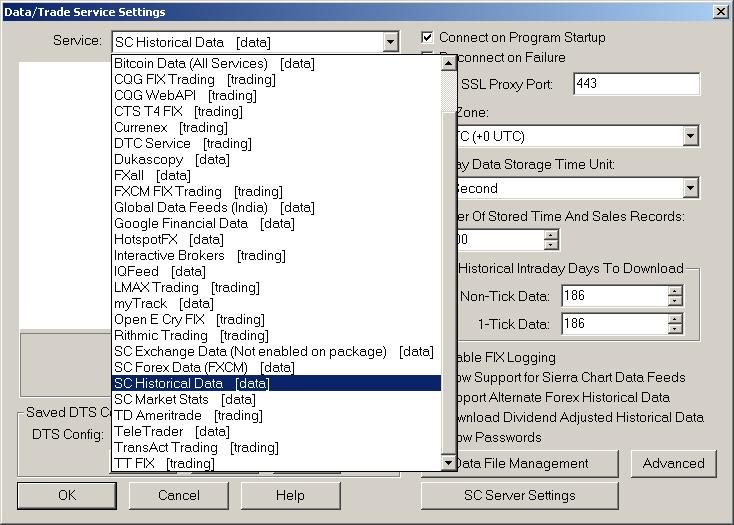Select highlighted SC Historical Data entry
The width and height of the screenshot is (734, 525).
tap(277, 383)
